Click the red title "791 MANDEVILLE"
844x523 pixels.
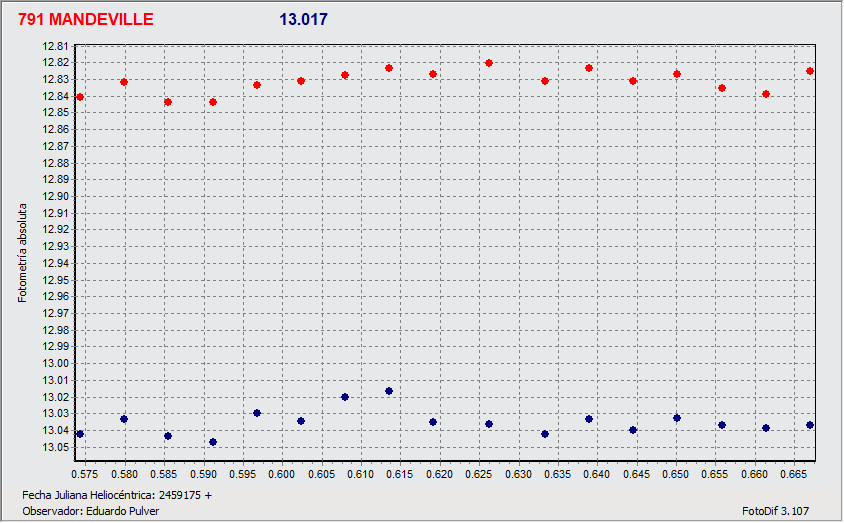coord(86,19)
